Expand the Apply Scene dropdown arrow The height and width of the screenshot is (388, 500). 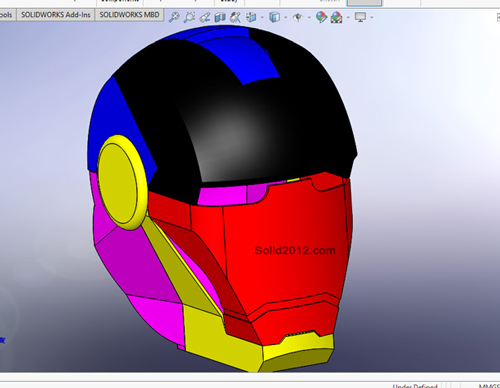pos(348,17)
